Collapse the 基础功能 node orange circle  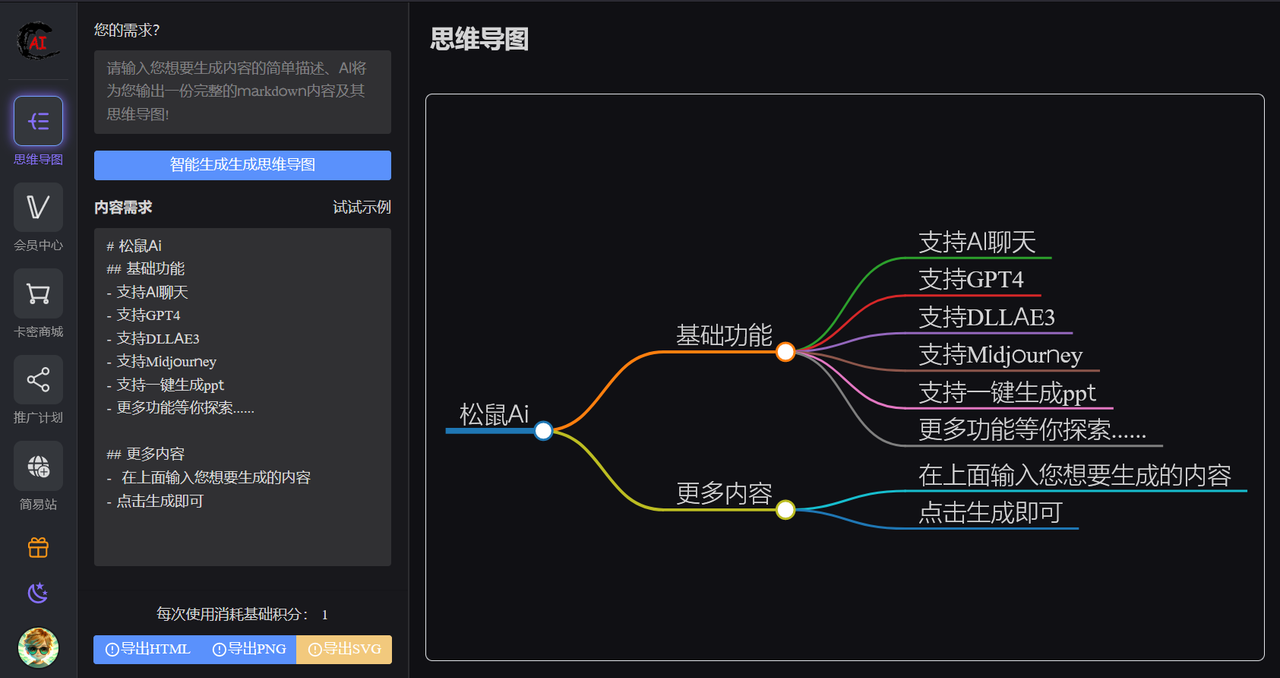[x=785, y=352]
